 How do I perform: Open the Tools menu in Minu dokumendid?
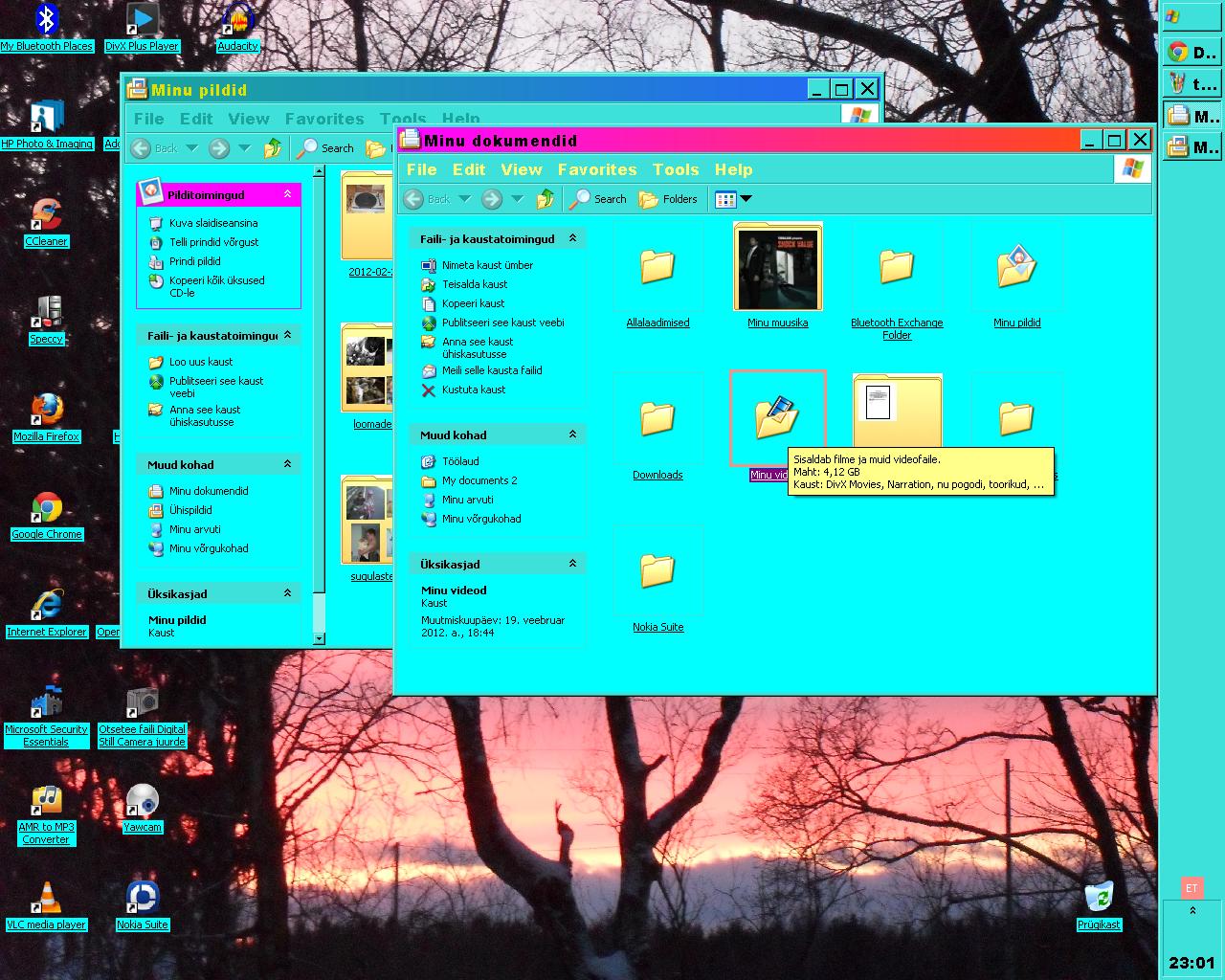[676, 169]
